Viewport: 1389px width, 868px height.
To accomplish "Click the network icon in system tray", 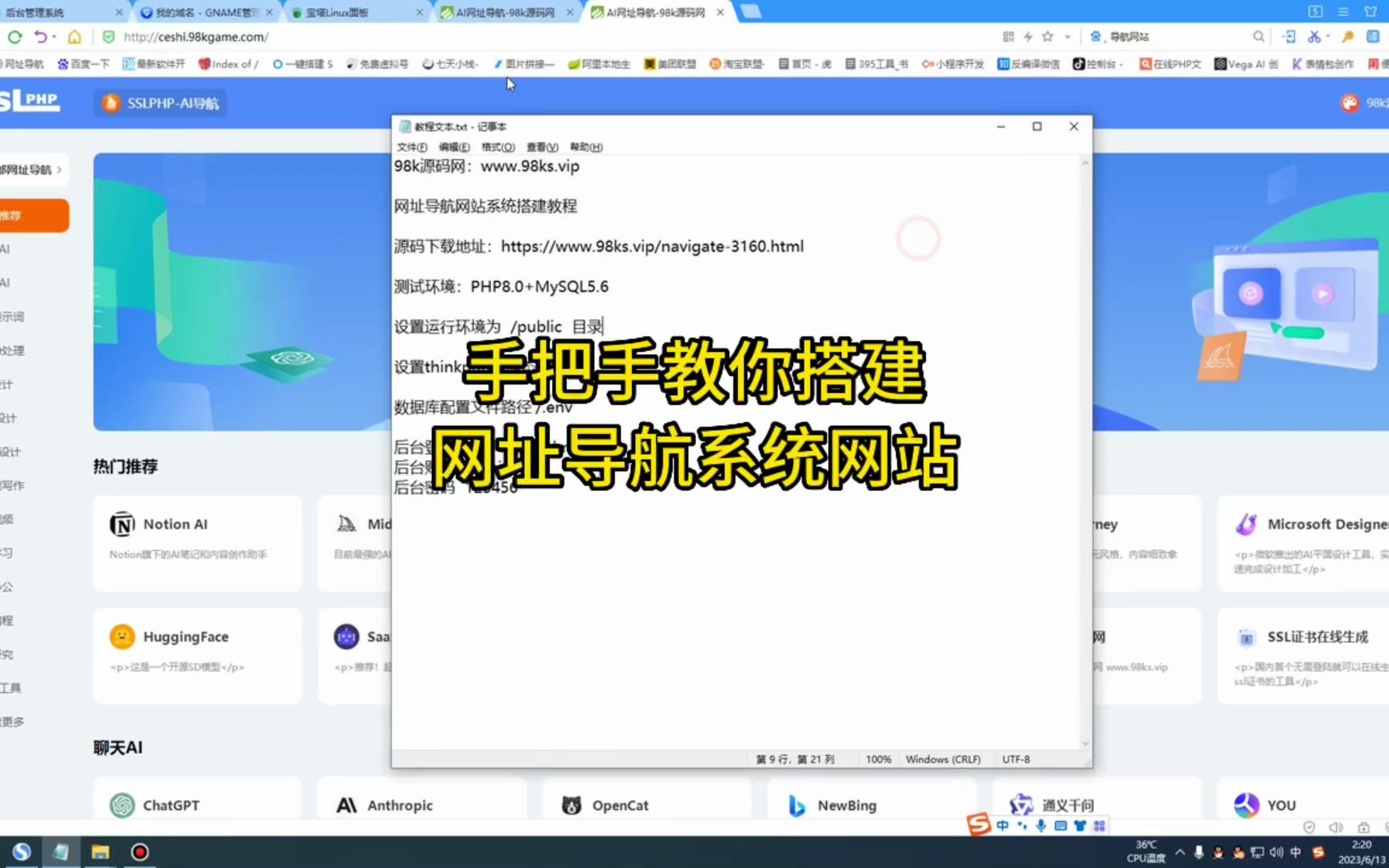I will [1257, 852].
